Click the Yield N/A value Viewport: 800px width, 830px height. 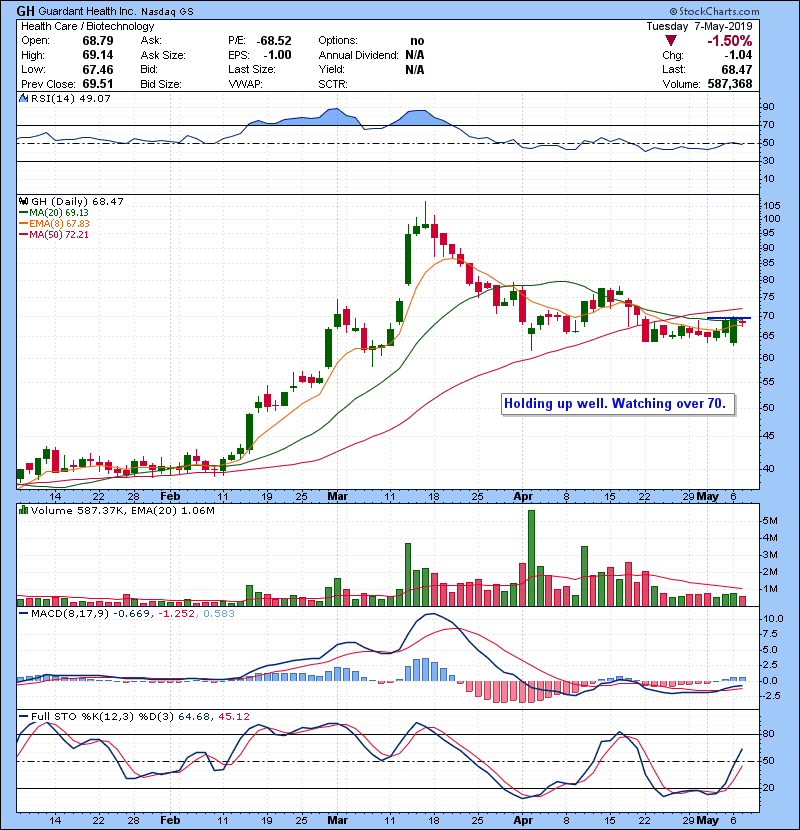(x=415, y=69)
